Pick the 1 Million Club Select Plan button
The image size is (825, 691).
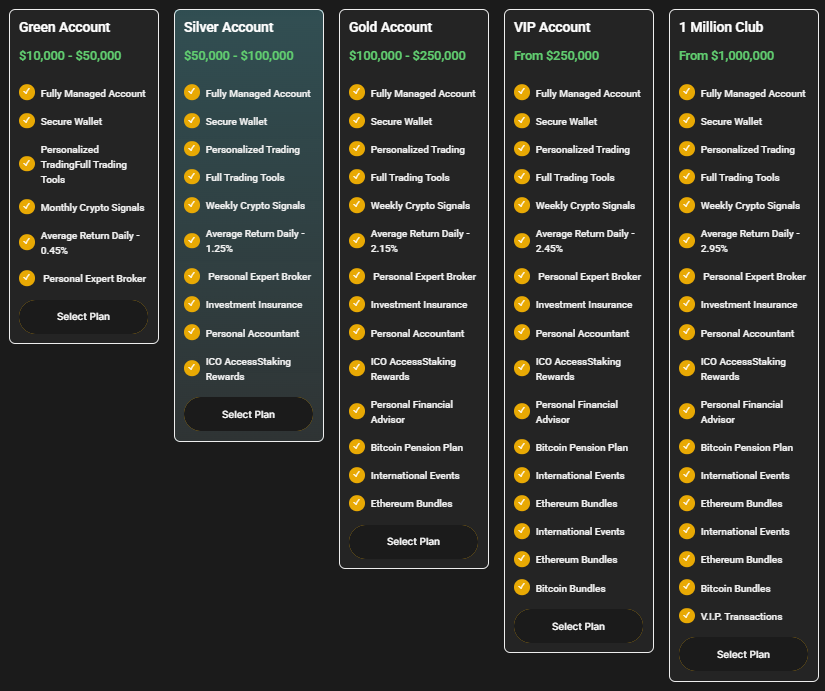click(743, 654)
